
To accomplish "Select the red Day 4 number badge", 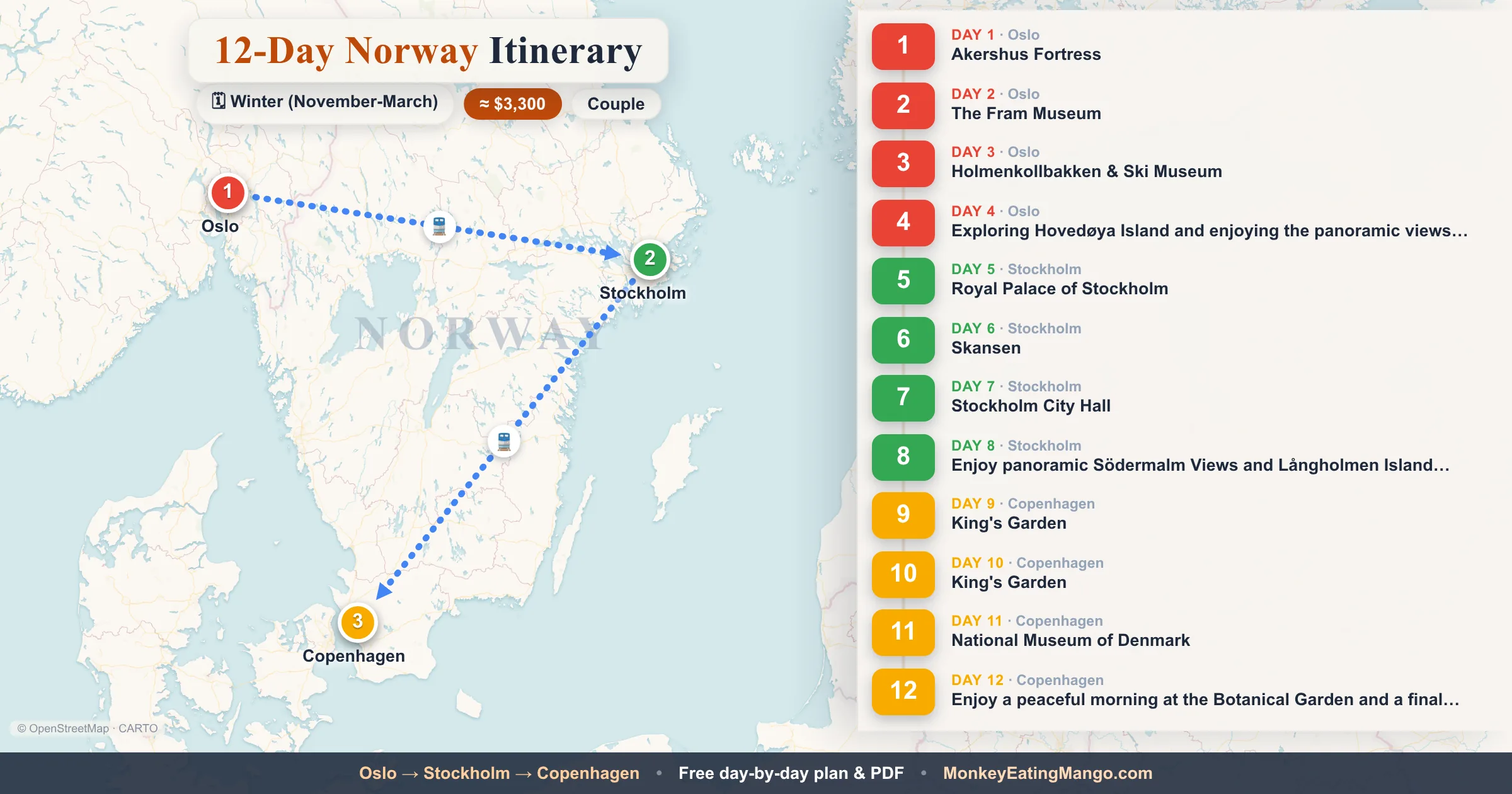I will (x=903, y=222).
